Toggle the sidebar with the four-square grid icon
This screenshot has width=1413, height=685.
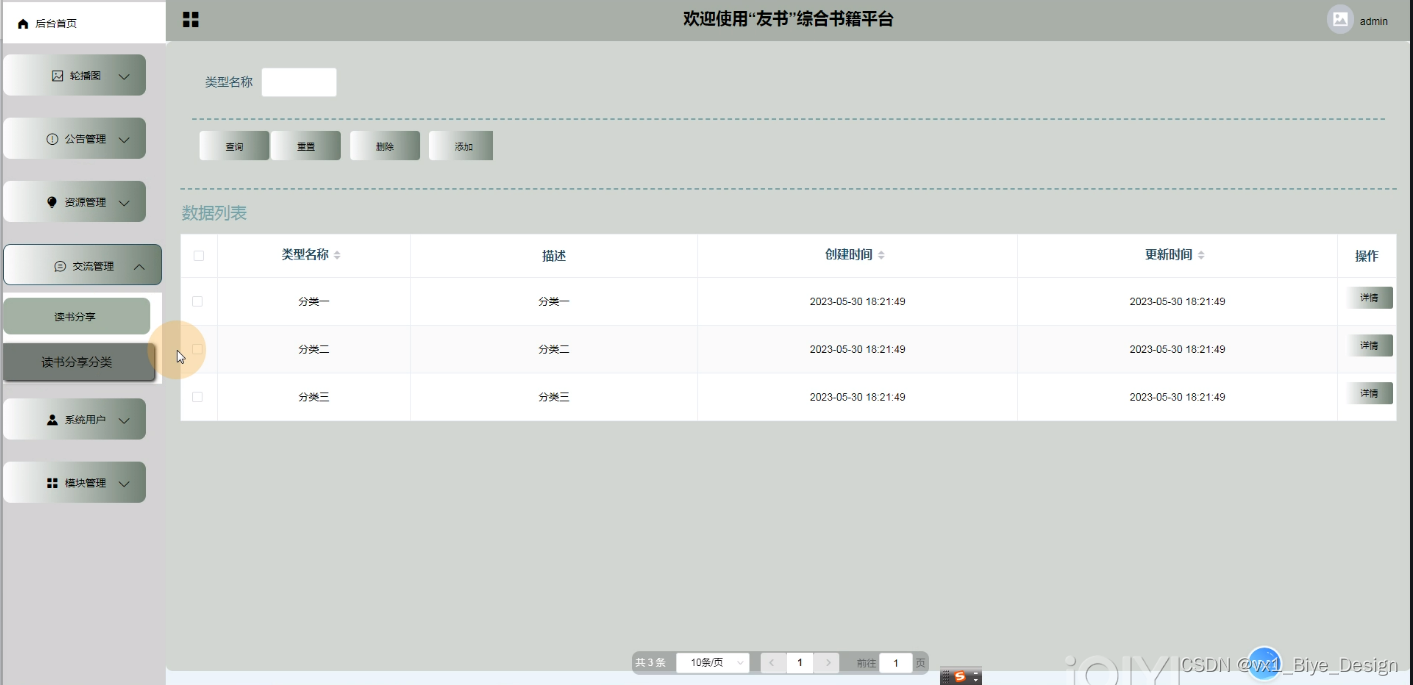point(190,20)
